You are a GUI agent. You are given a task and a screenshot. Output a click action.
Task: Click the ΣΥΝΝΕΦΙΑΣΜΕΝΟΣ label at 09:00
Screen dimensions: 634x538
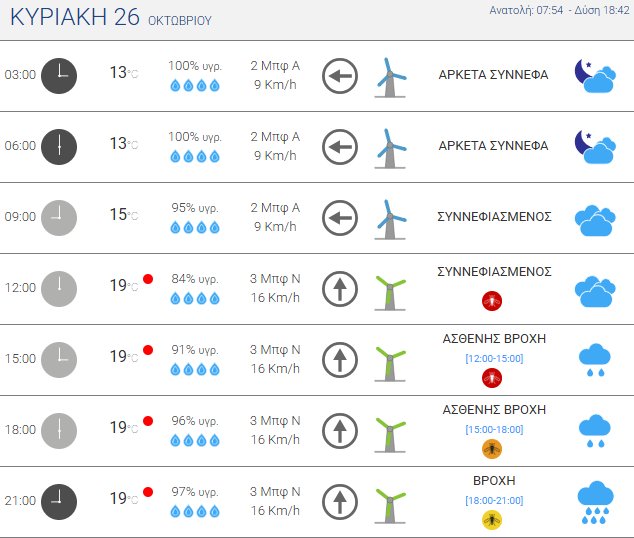click(x=495, y=216)
